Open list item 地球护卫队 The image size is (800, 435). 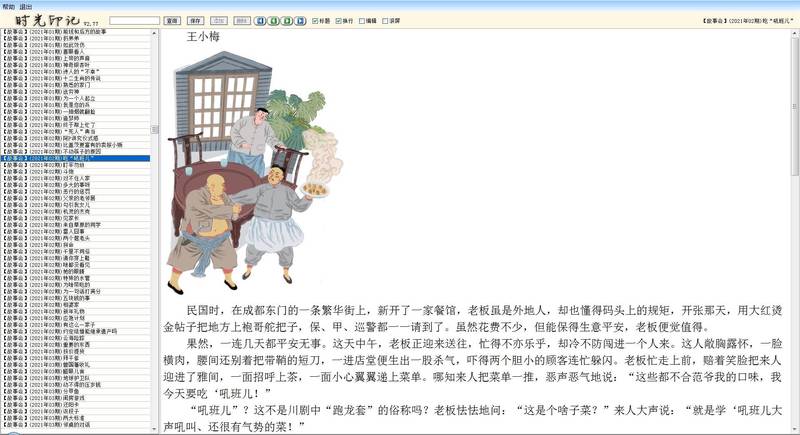point(76,377)
